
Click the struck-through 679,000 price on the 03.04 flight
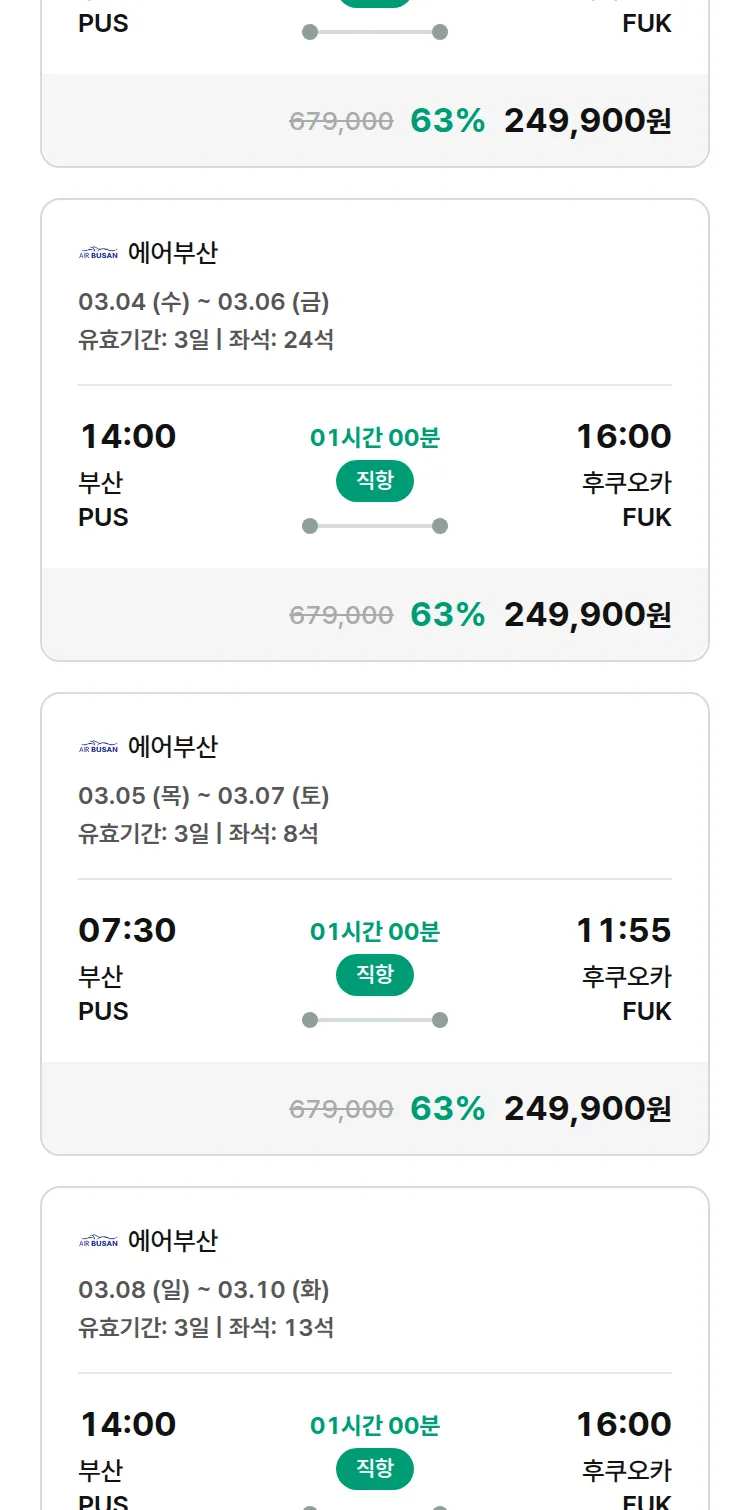coord(341,615)
